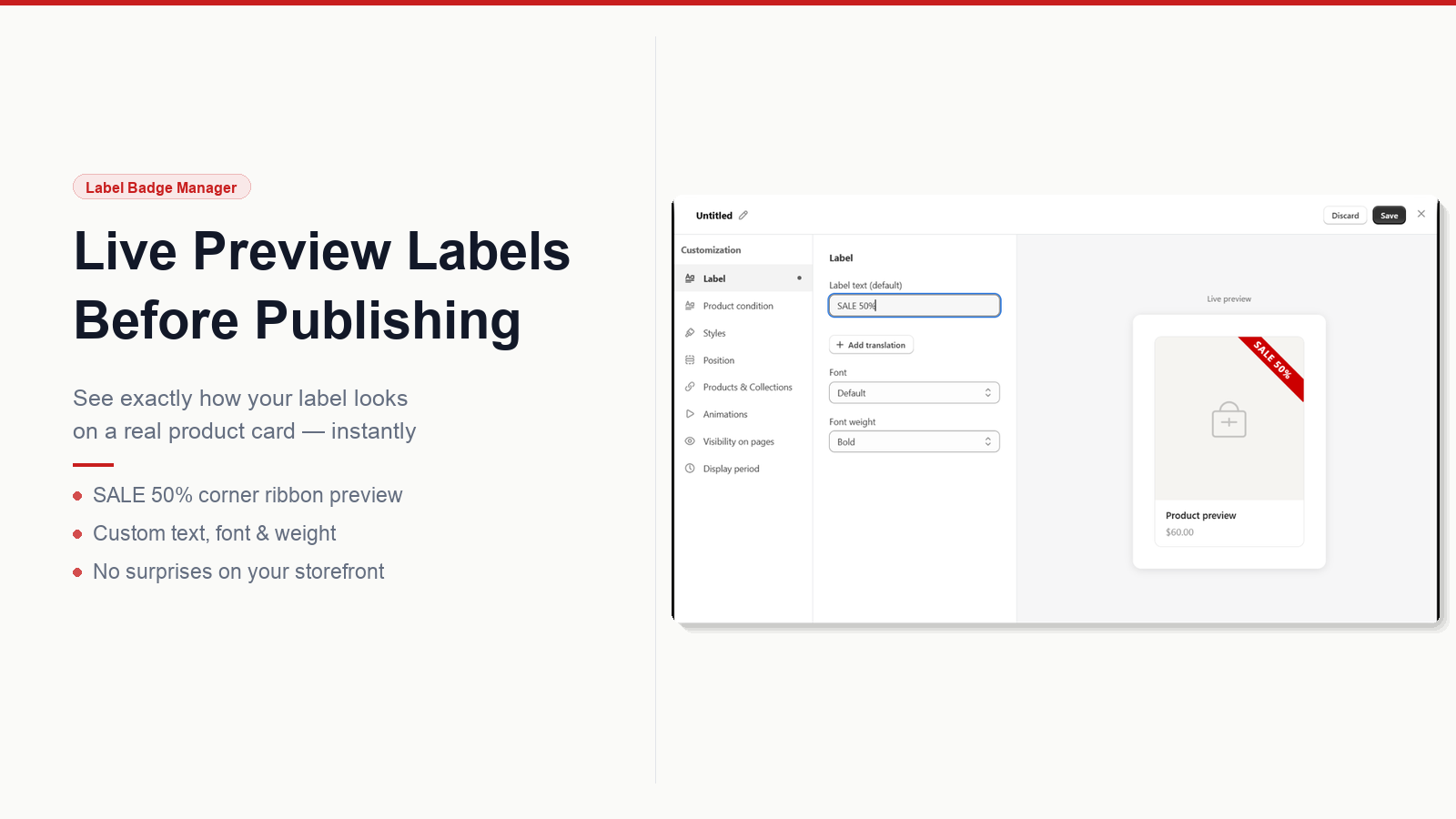Click the Visibility on pages eye icon
Screen dimensions: 1456x819
pyautogui.click(x=690, y=441)
